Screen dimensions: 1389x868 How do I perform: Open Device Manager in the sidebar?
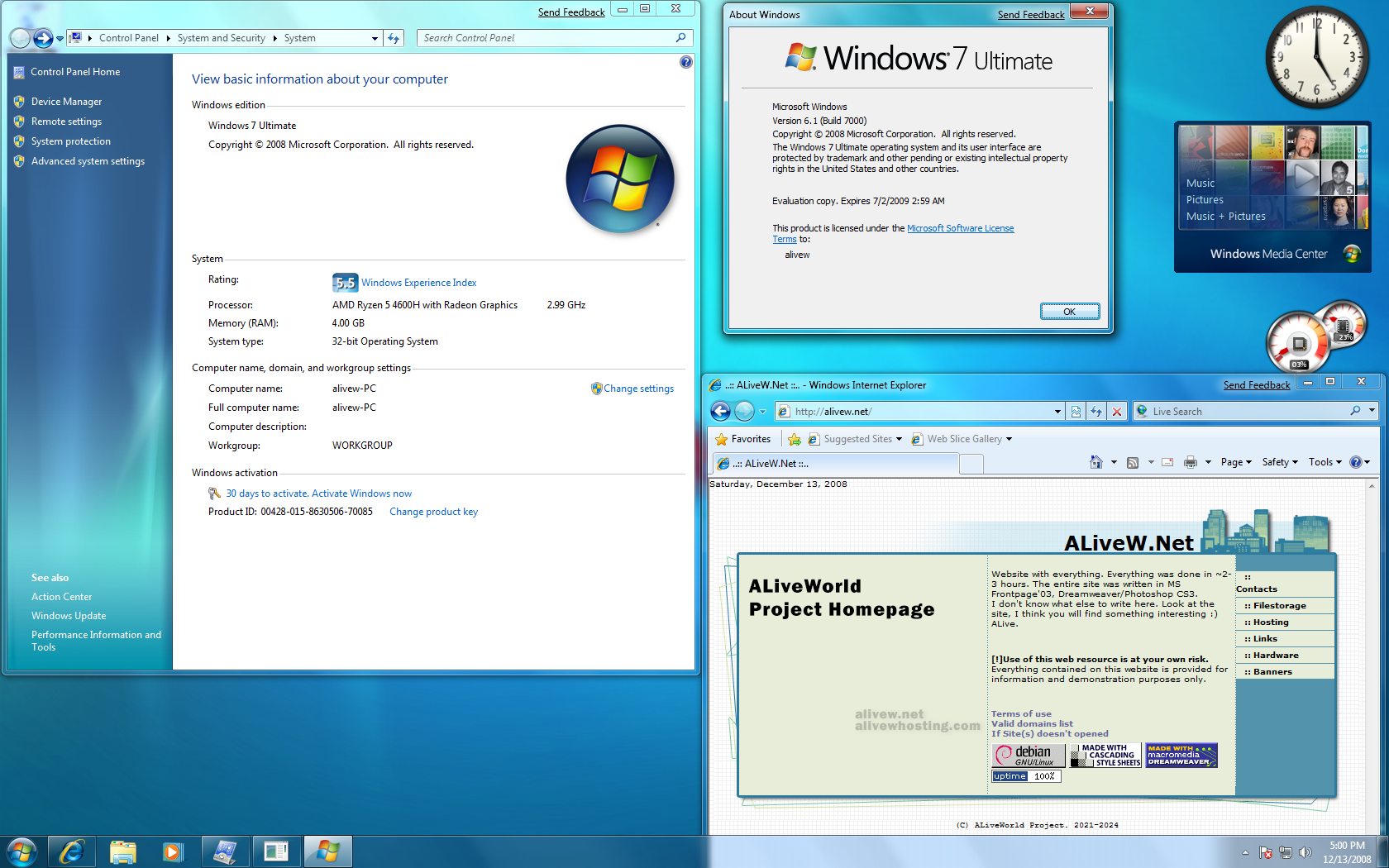tap(66, 102)
